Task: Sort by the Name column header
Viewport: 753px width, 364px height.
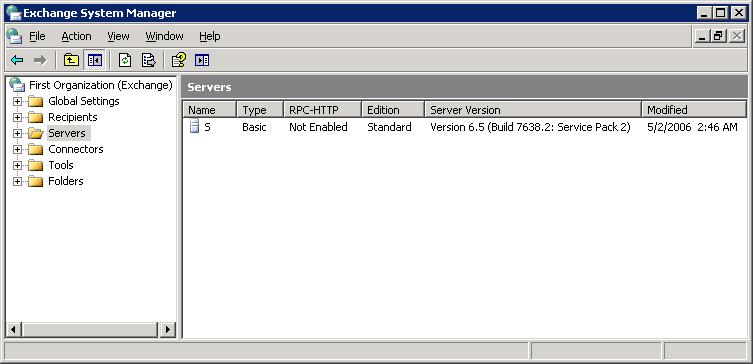Action: (209, 109)
